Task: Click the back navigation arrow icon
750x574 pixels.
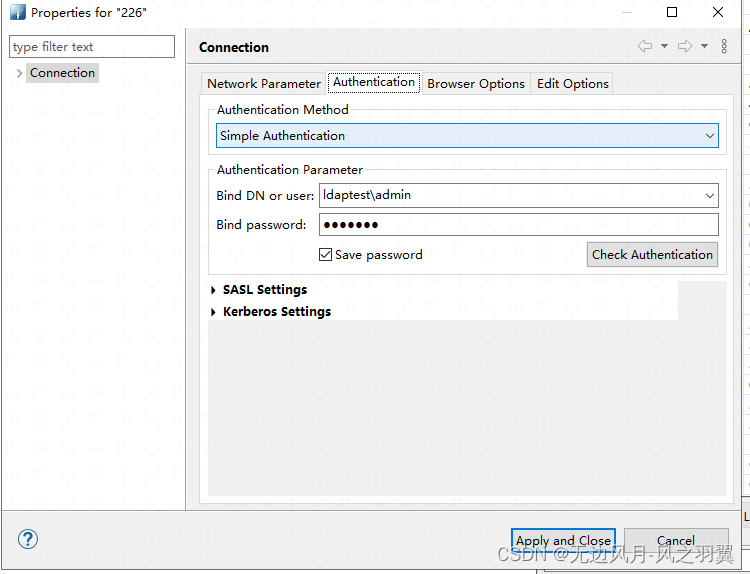Action: [645, 46]
